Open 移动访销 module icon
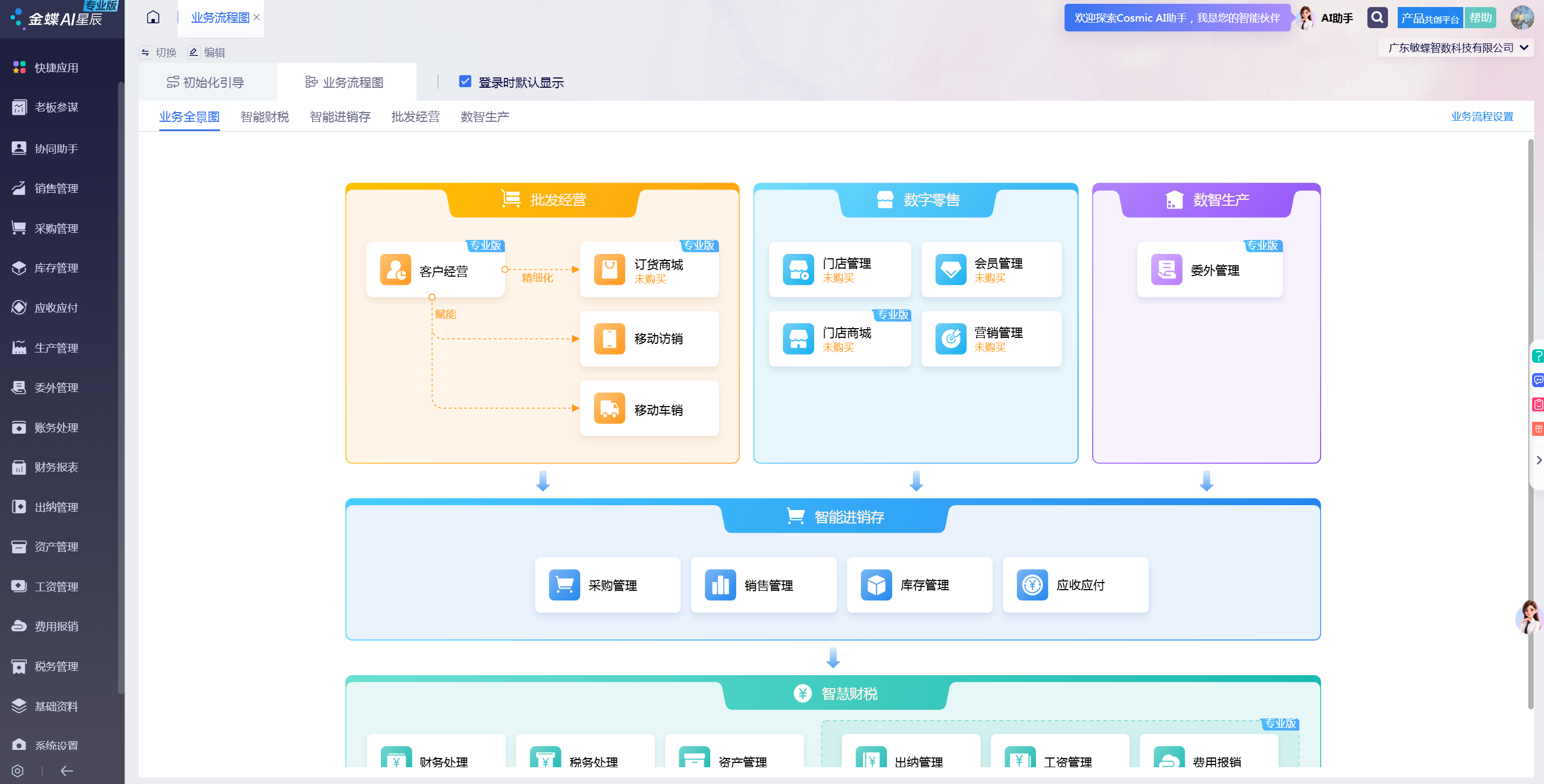 [x=609, y=338]
